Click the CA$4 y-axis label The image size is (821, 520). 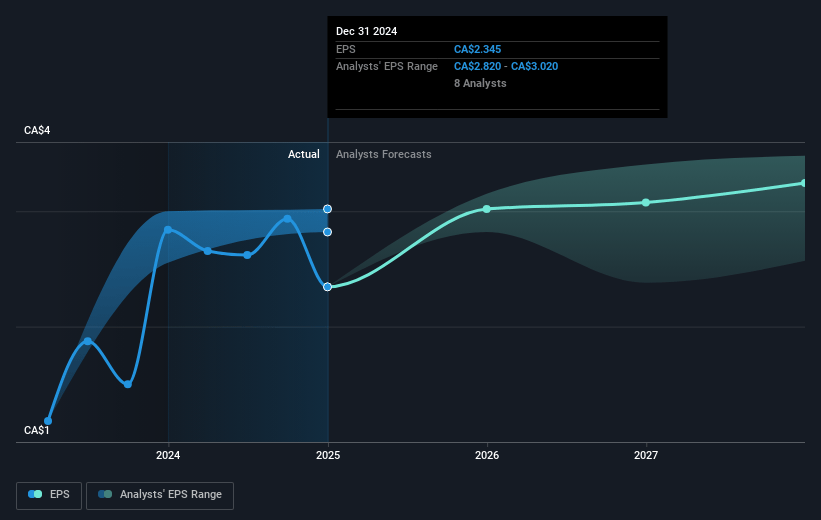point(37,130)
